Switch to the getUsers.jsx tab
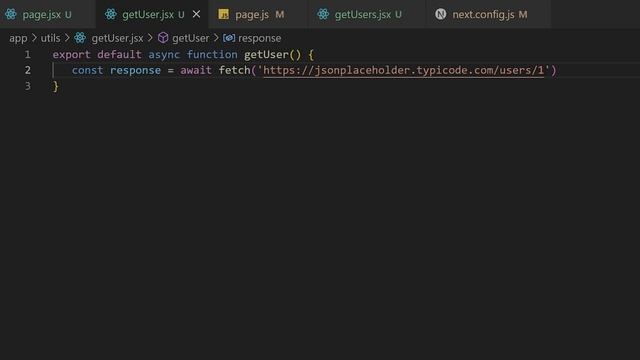Screen dimensions: 640x360 pyautogui.click(x=367, y=14)
